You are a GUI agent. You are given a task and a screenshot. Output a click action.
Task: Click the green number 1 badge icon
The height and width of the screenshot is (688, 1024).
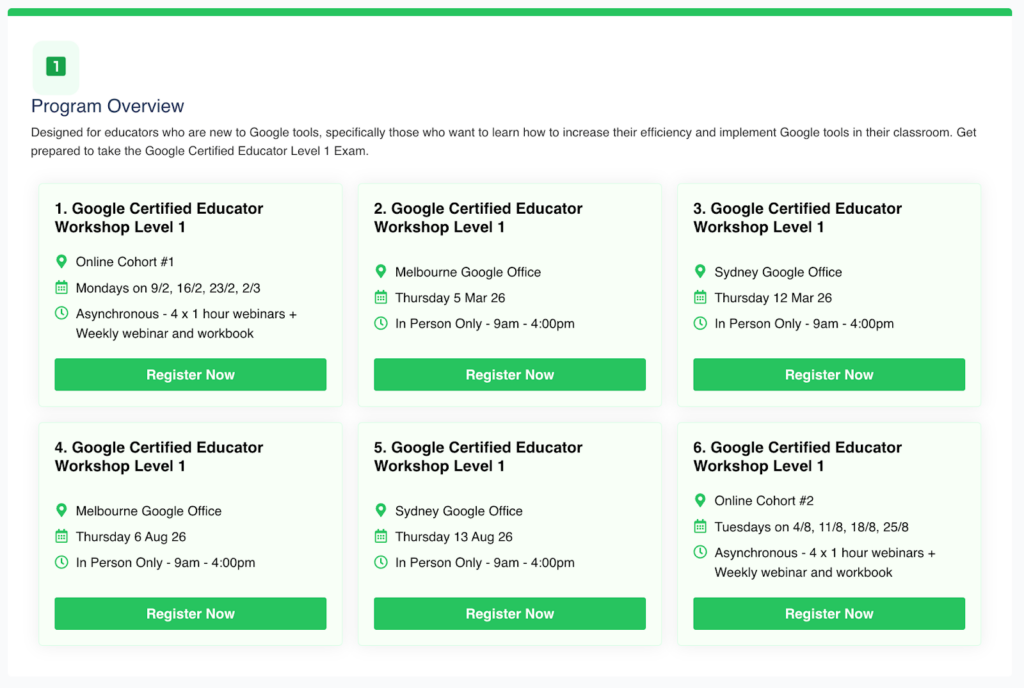click(56, 67)
